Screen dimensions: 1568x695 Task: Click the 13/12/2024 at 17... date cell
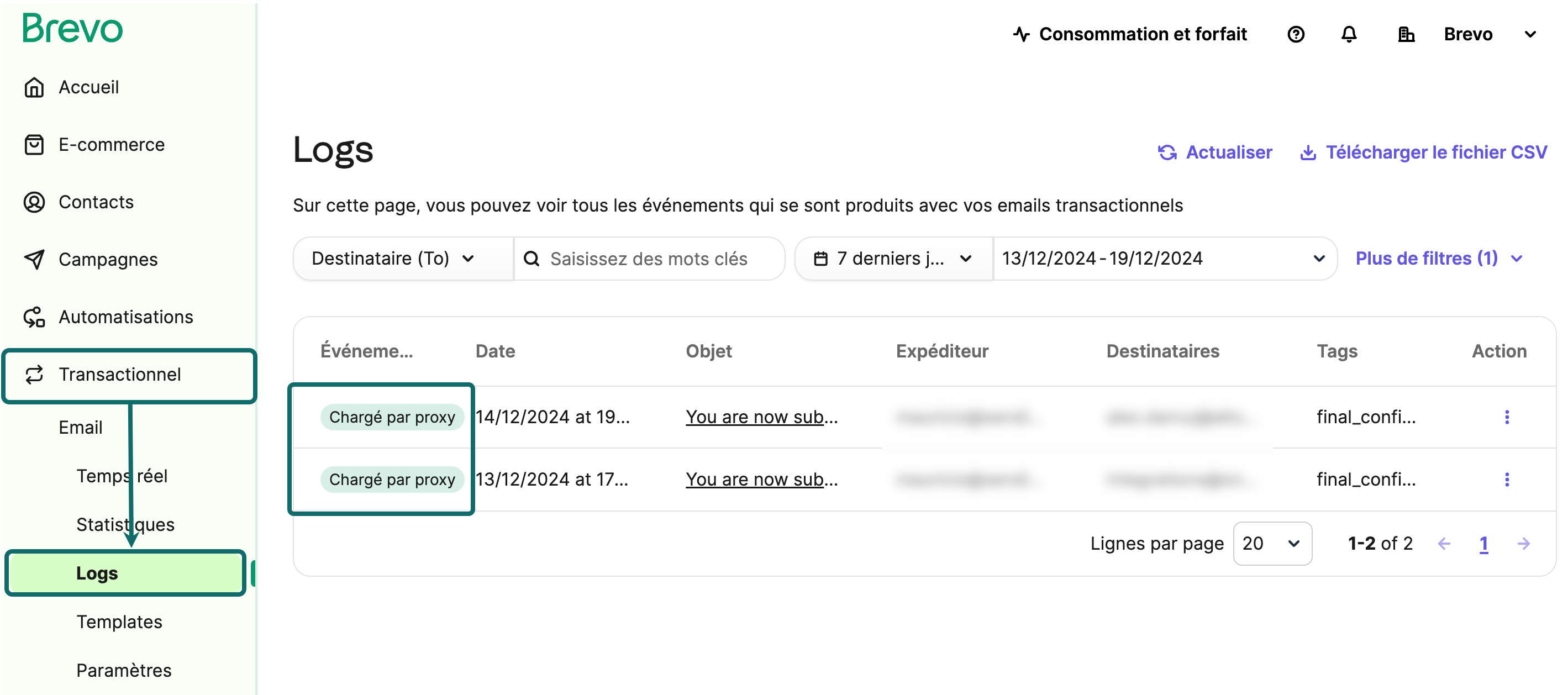[x=551, y=480]
